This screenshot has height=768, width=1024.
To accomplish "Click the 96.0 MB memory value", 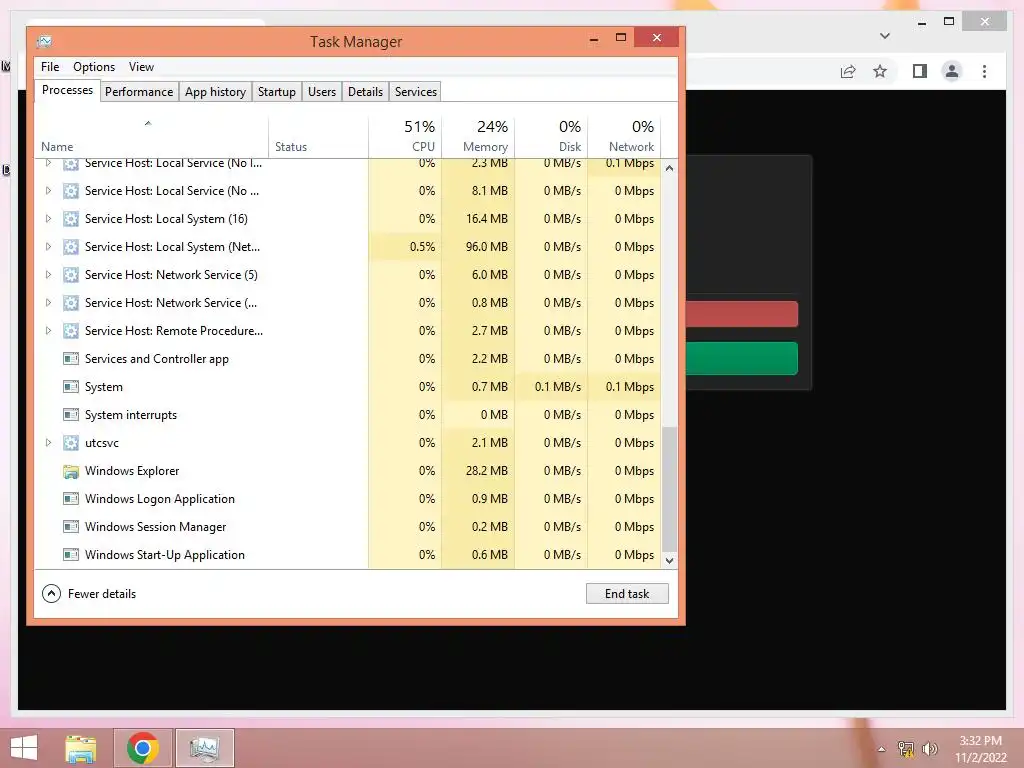I will pyautogui.click(x=487, y=247).
